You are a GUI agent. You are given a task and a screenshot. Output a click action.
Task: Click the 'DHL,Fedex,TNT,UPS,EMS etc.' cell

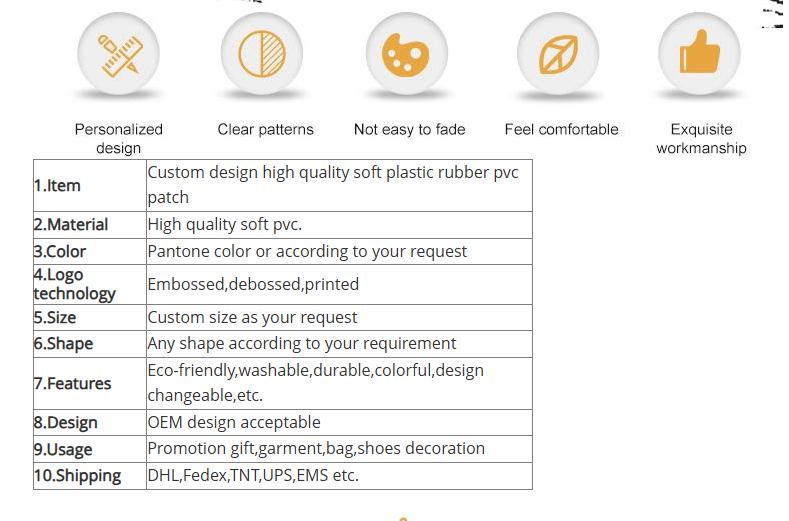coord(339,476)
